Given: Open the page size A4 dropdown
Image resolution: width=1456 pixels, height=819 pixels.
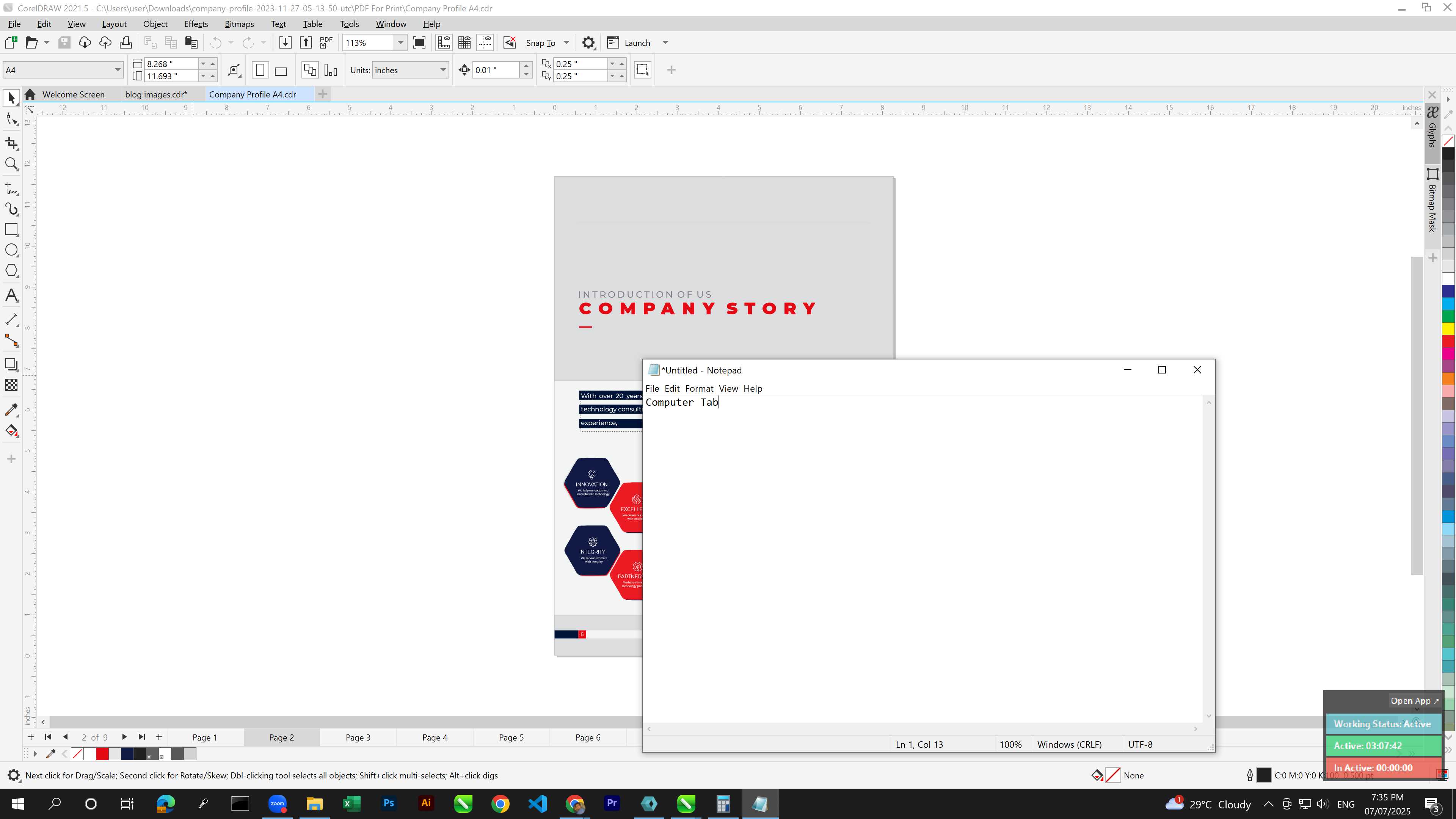Looking at the screenshot, I should coord(118,70).
